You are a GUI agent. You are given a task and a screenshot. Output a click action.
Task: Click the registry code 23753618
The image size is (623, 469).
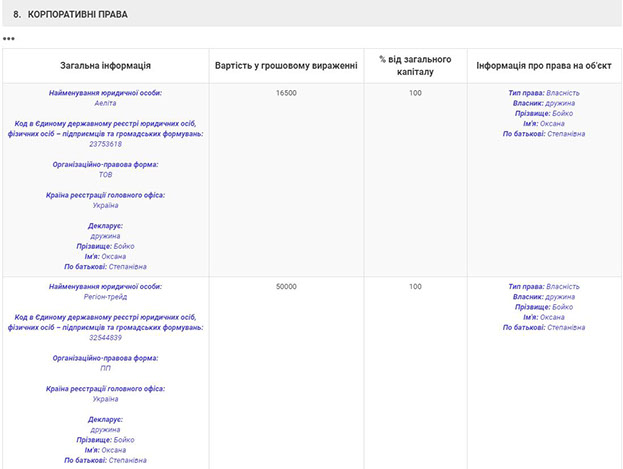pos(106,144)
